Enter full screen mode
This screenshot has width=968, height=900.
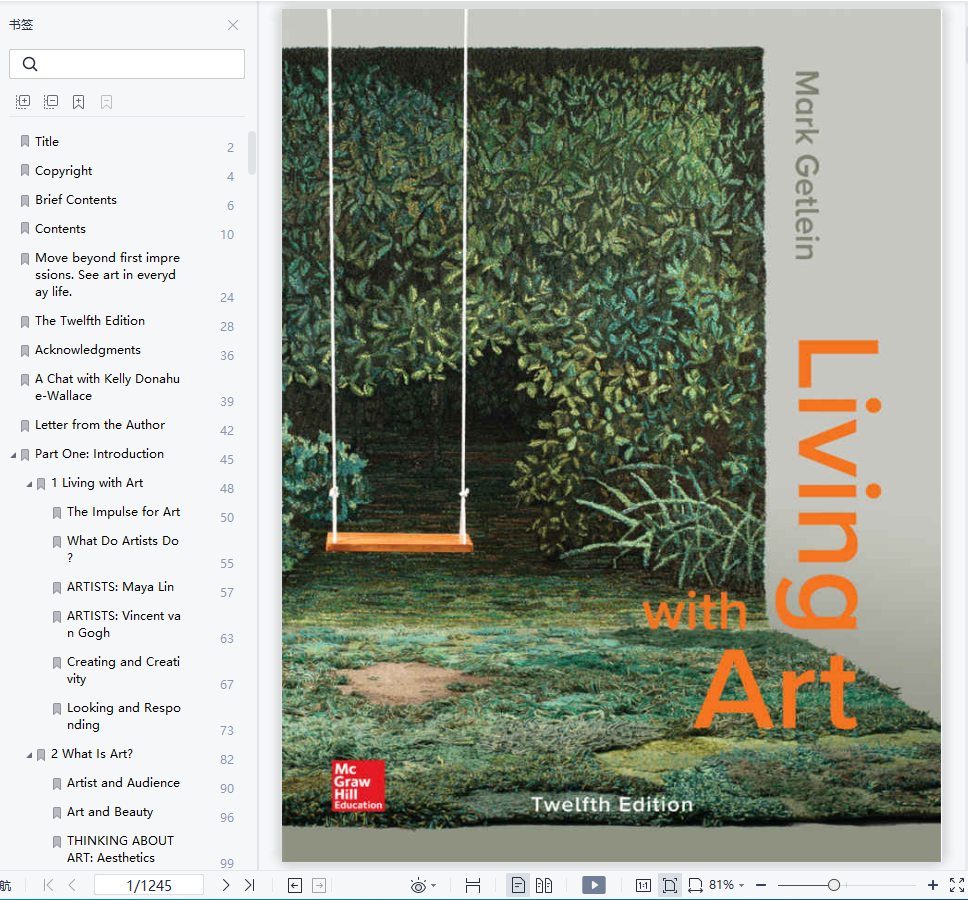click(957, 885)
